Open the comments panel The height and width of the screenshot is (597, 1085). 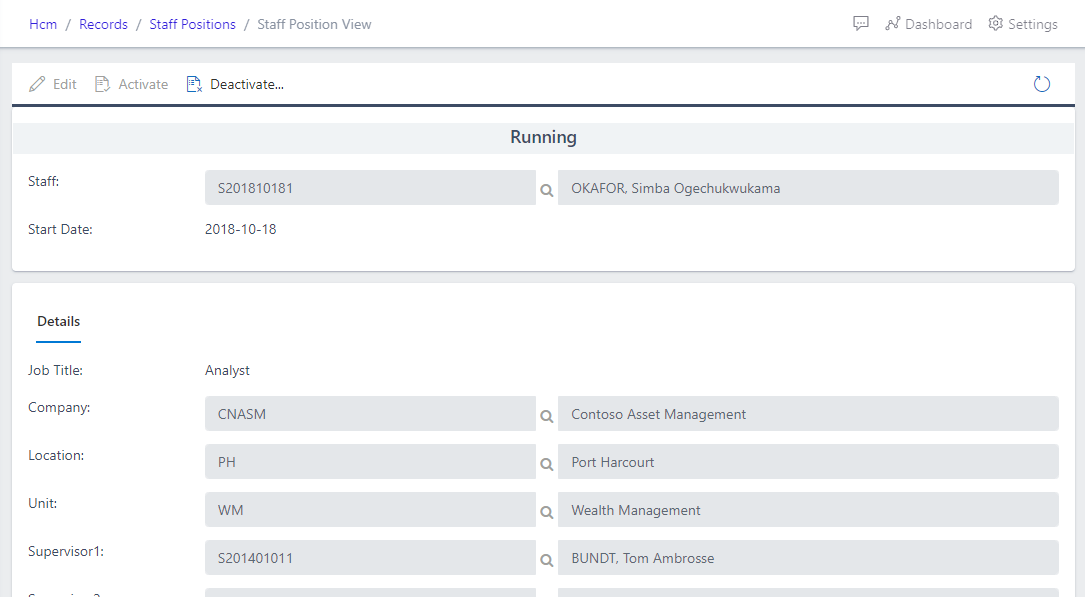[x=860, y=23]
